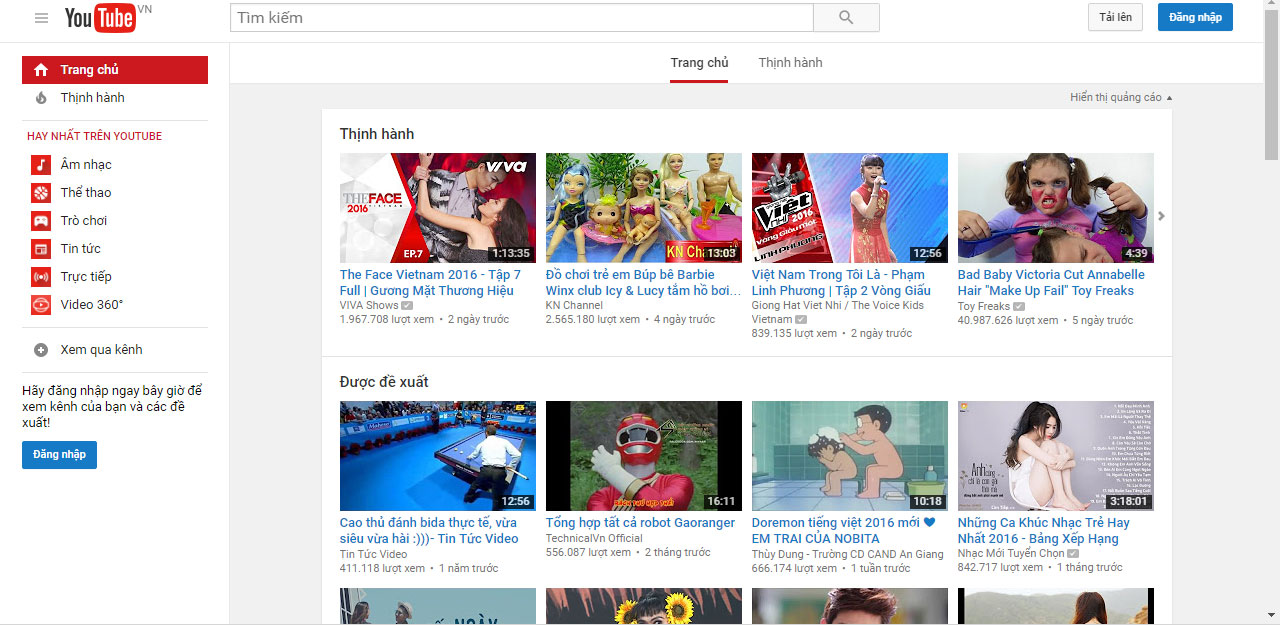Click the news icon for Tin tức
The width and height of the screenshot is (1280, 625).
(x=41, y=249)
